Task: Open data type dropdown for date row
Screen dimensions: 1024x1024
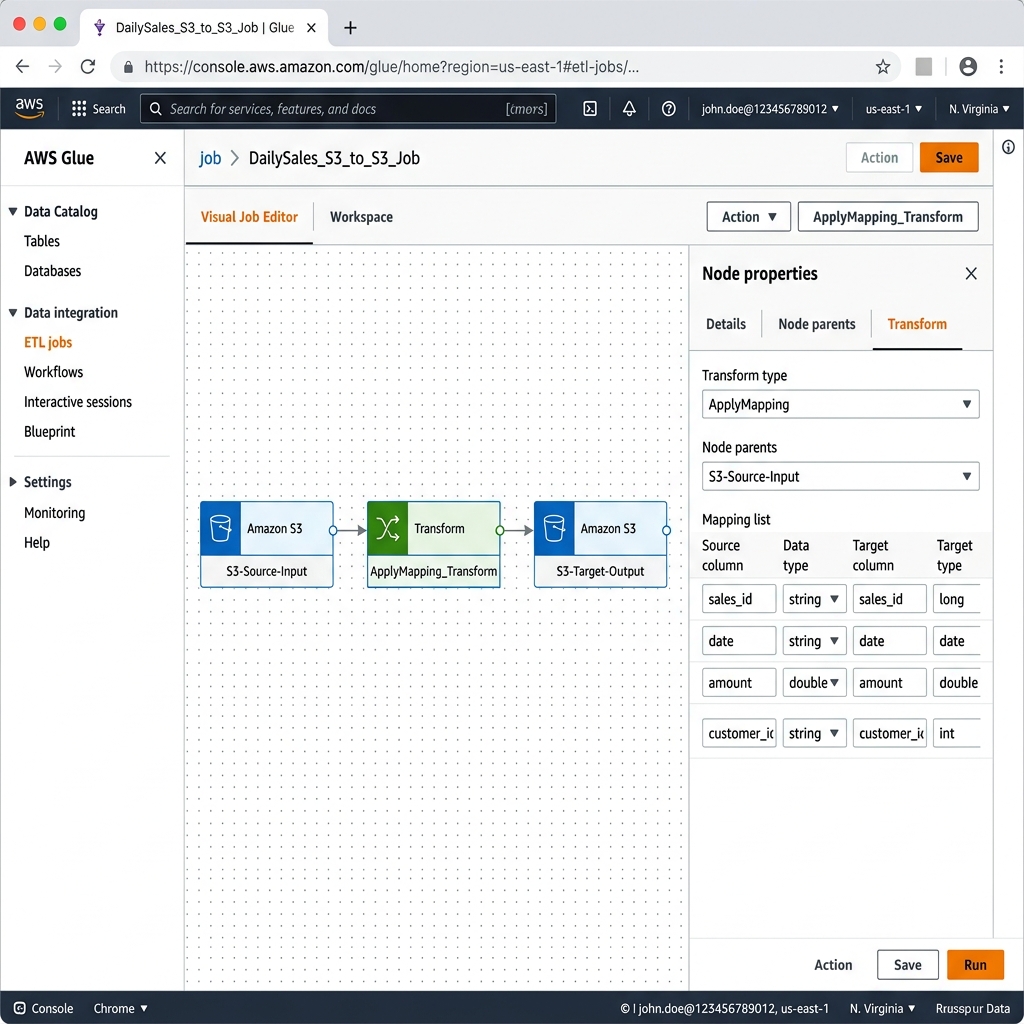Action: click(814, 641)
